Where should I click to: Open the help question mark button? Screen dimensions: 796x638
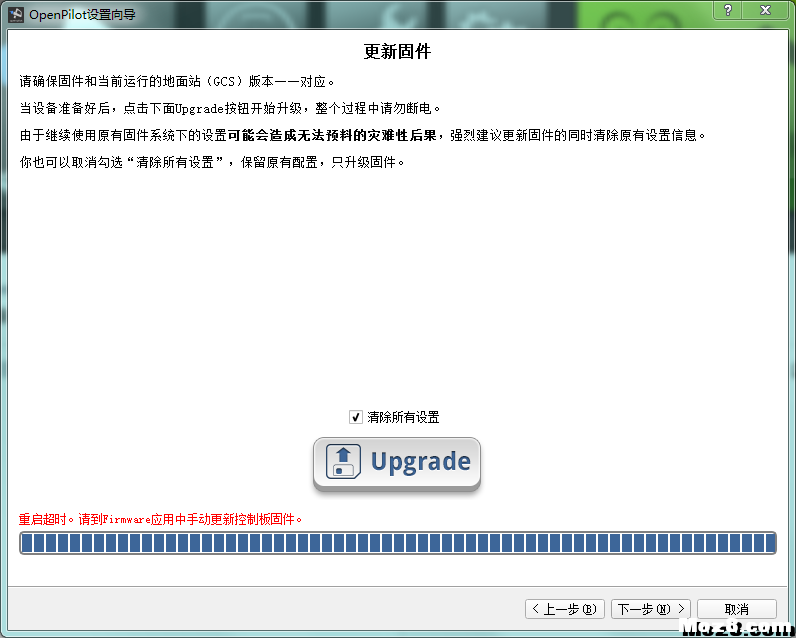[728, 10]
